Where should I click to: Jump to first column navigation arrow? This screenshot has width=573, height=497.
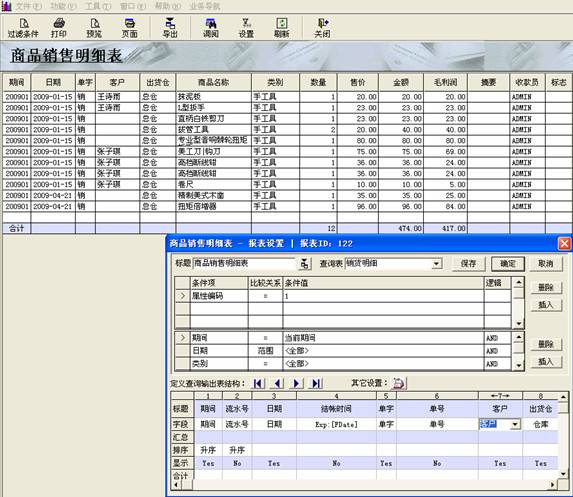click(x=258, y=383)
